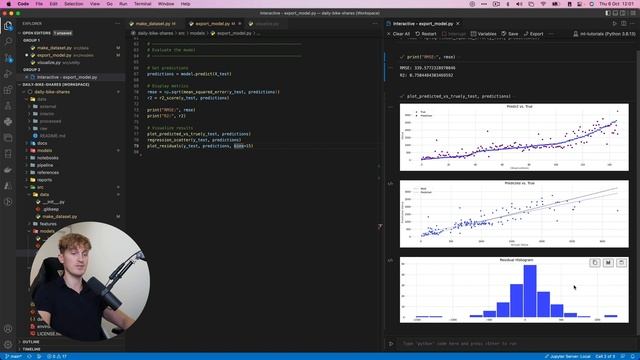Switch to the third, dimmed editor tab
The width and height of the screenshot is (640, 360).
(267, 24)
